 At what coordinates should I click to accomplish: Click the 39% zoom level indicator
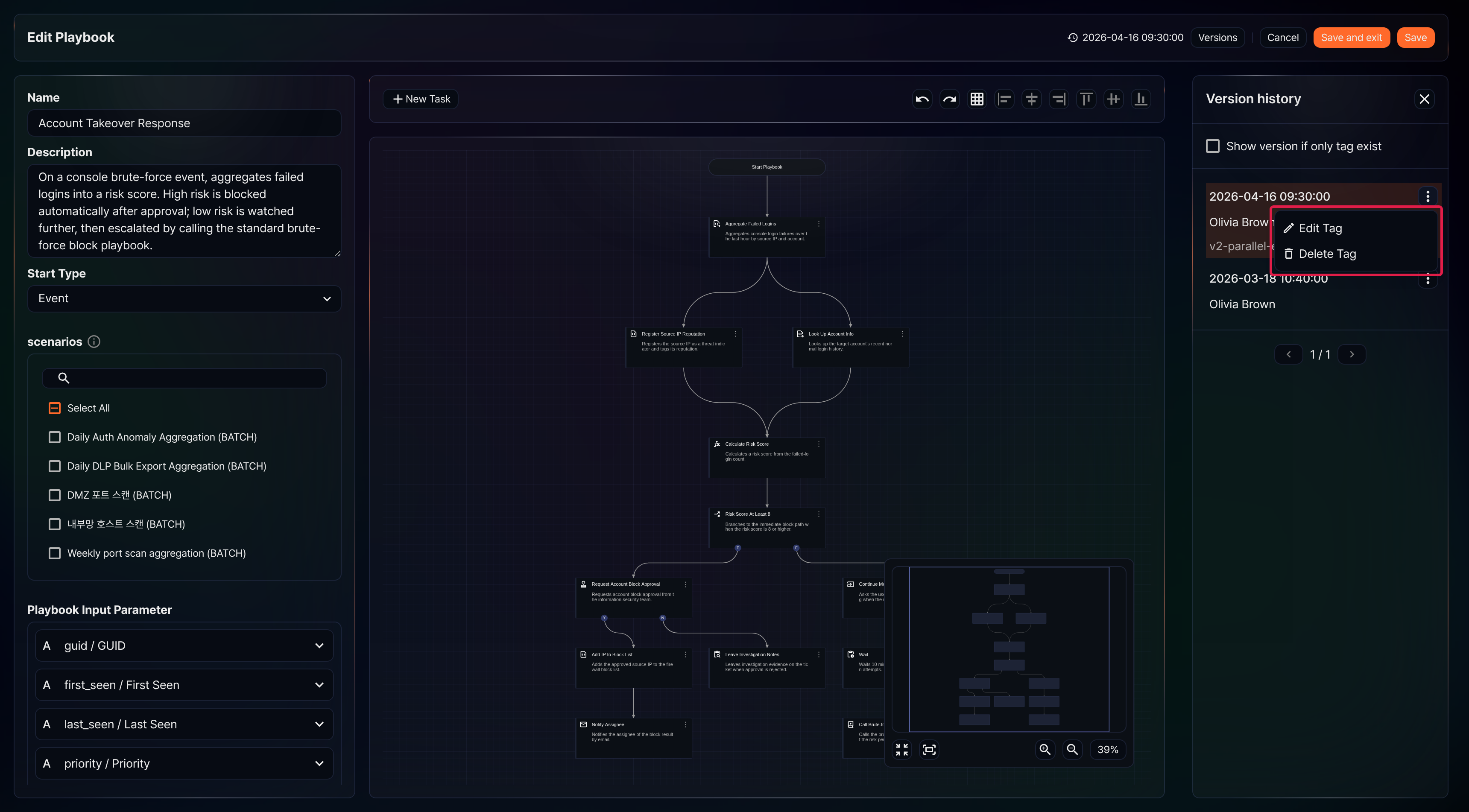coord(1107,749)
